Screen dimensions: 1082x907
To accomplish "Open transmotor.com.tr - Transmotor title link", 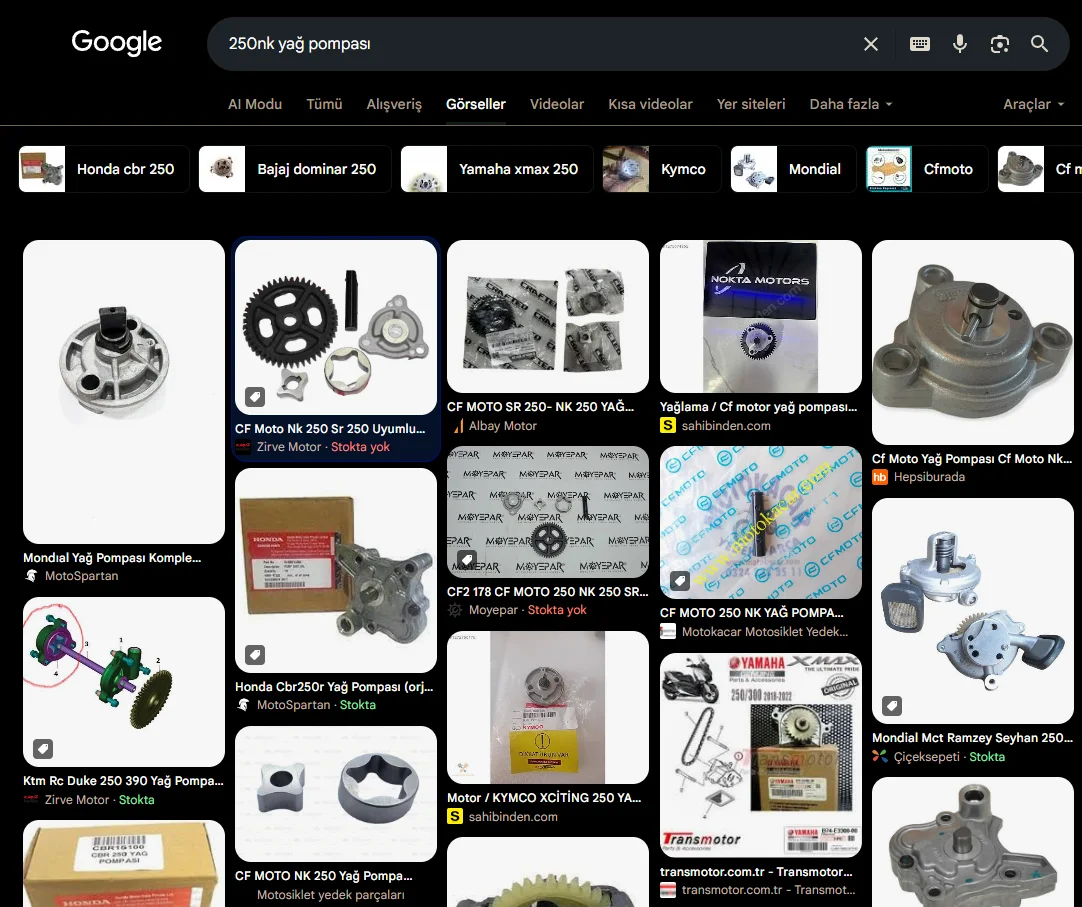I will point(756,872).
